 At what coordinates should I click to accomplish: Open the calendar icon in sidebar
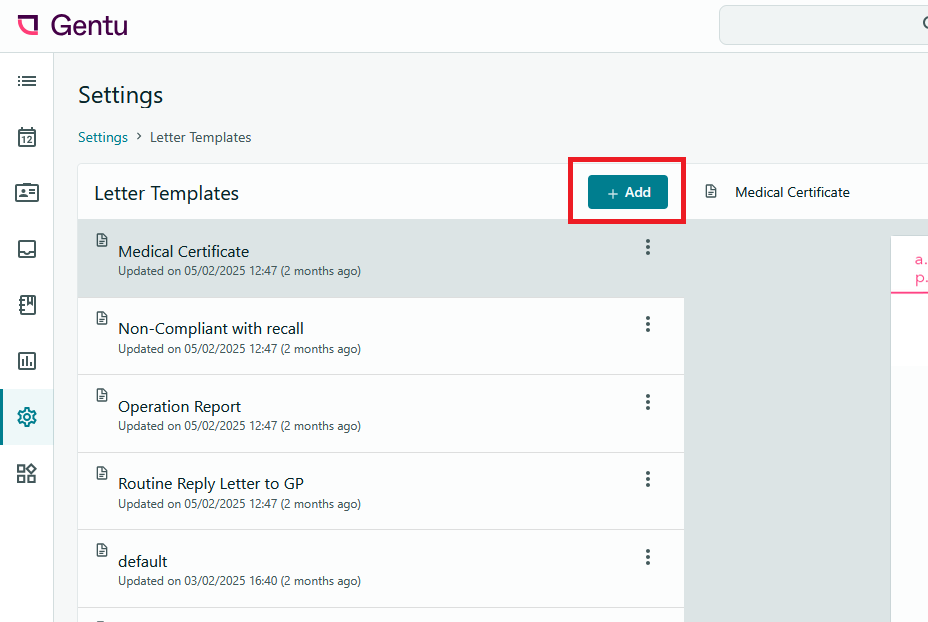[27, 137]
